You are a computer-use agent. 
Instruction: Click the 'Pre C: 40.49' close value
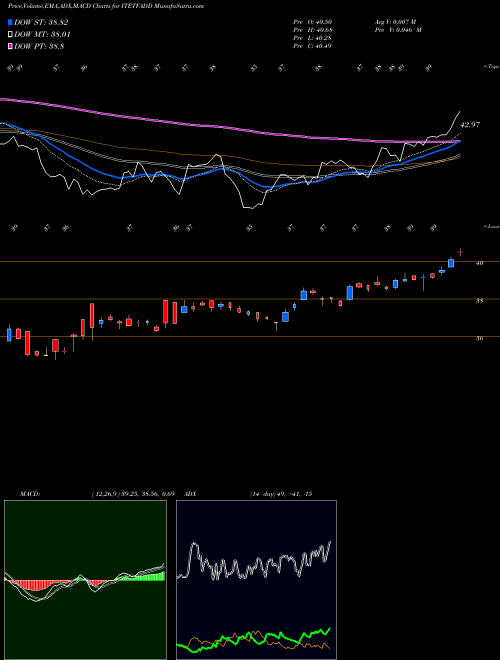click(313, 46)
